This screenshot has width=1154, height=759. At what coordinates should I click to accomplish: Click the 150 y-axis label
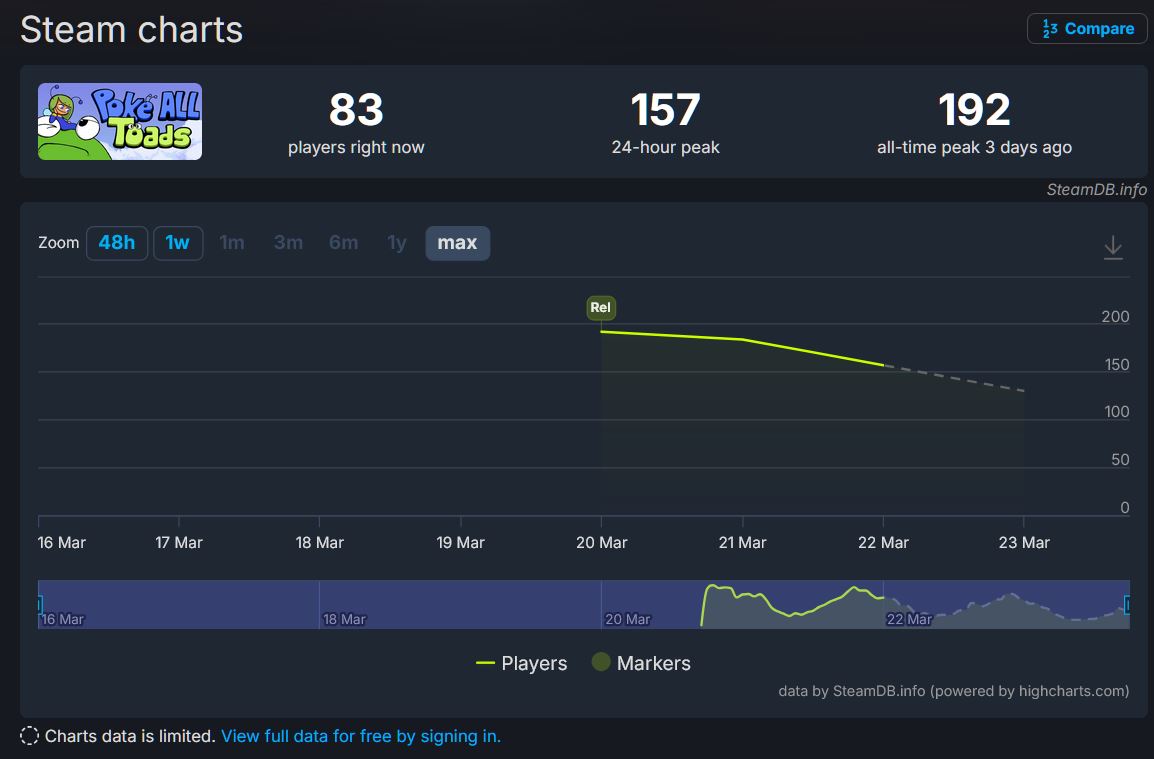[1116, 365]
